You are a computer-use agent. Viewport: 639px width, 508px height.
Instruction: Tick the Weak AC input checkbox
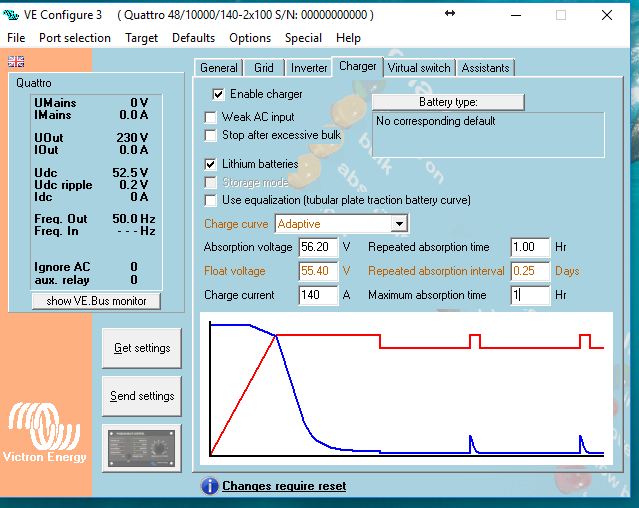click(x=210, y=117)
